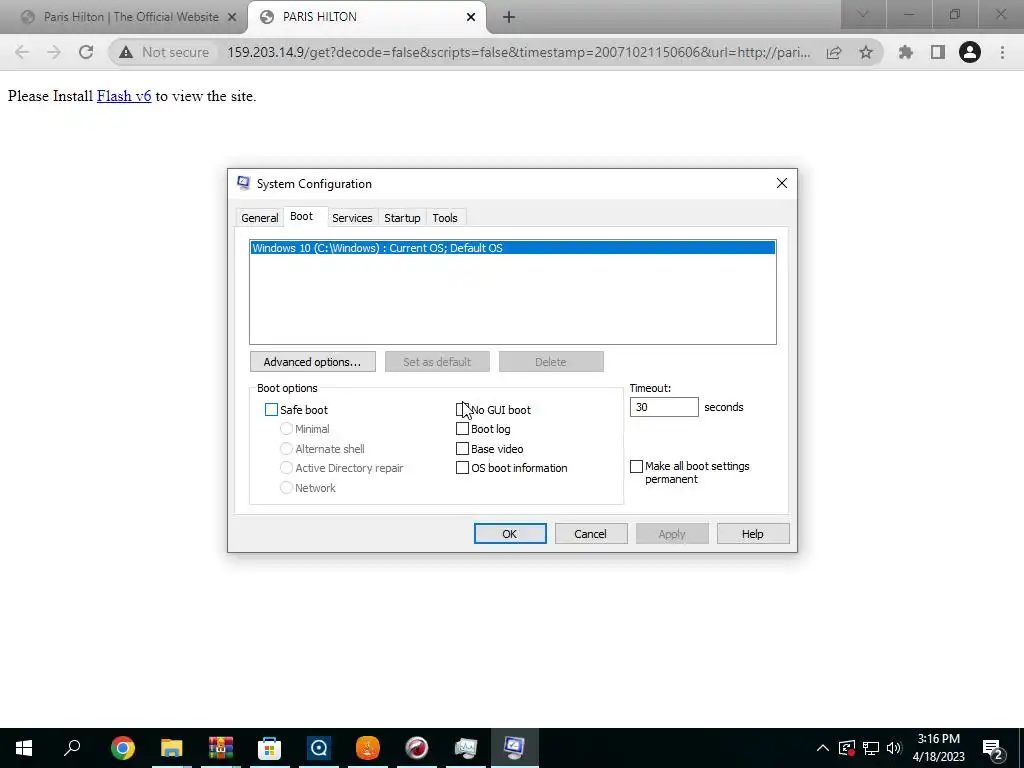This screenshot has height=768, width=1024.
Task: Open the red circular app in taskbar
Action: click(x=417, y=748)
